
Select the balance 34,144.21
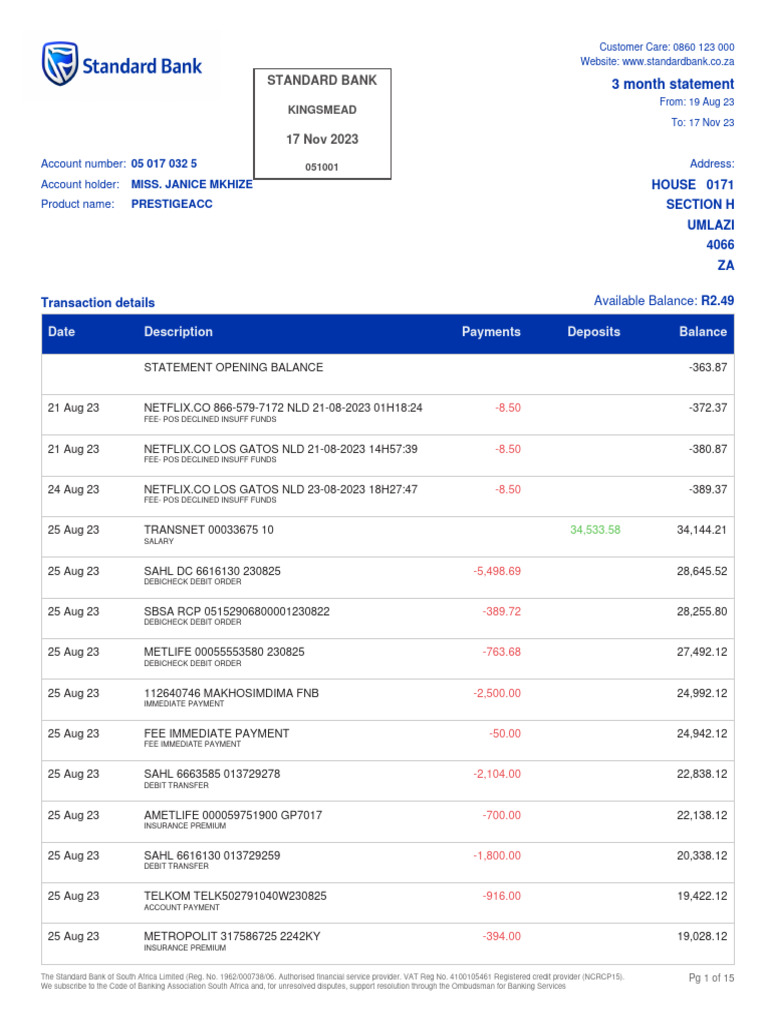701,530
